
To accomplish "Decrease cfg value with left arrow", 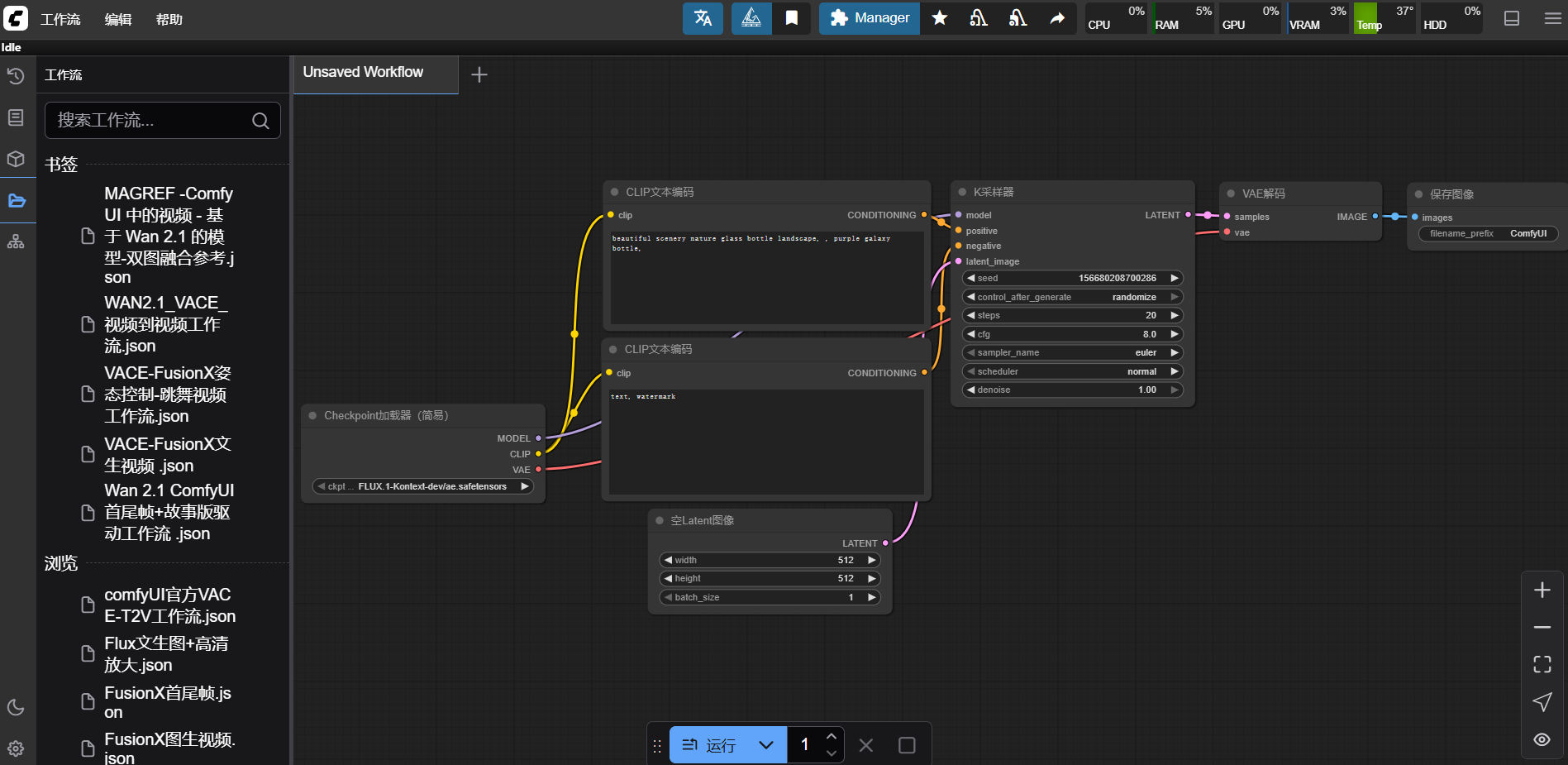I will (x=970, y=334).
